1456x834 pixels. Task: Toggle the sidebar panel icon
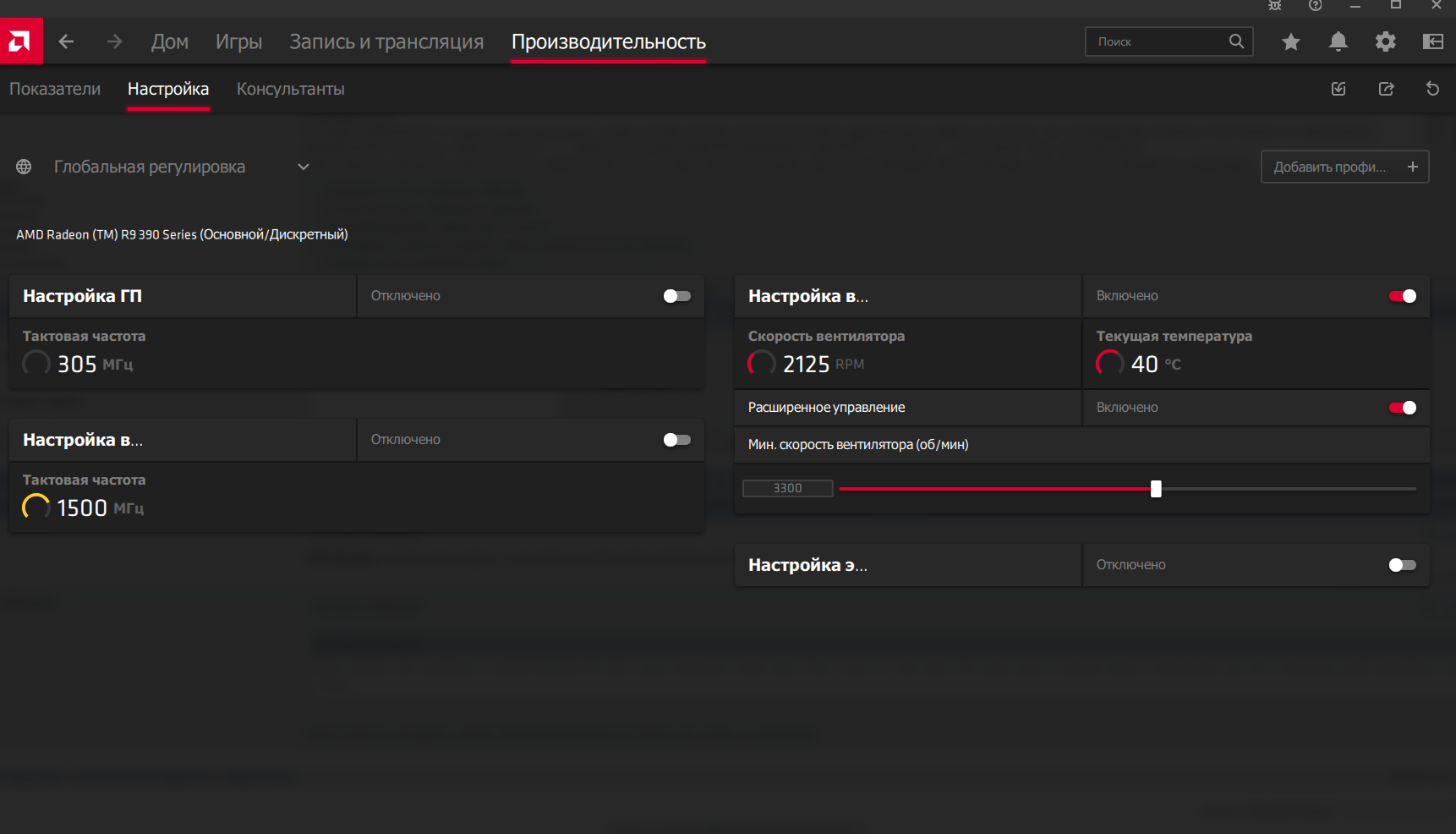1433,41
